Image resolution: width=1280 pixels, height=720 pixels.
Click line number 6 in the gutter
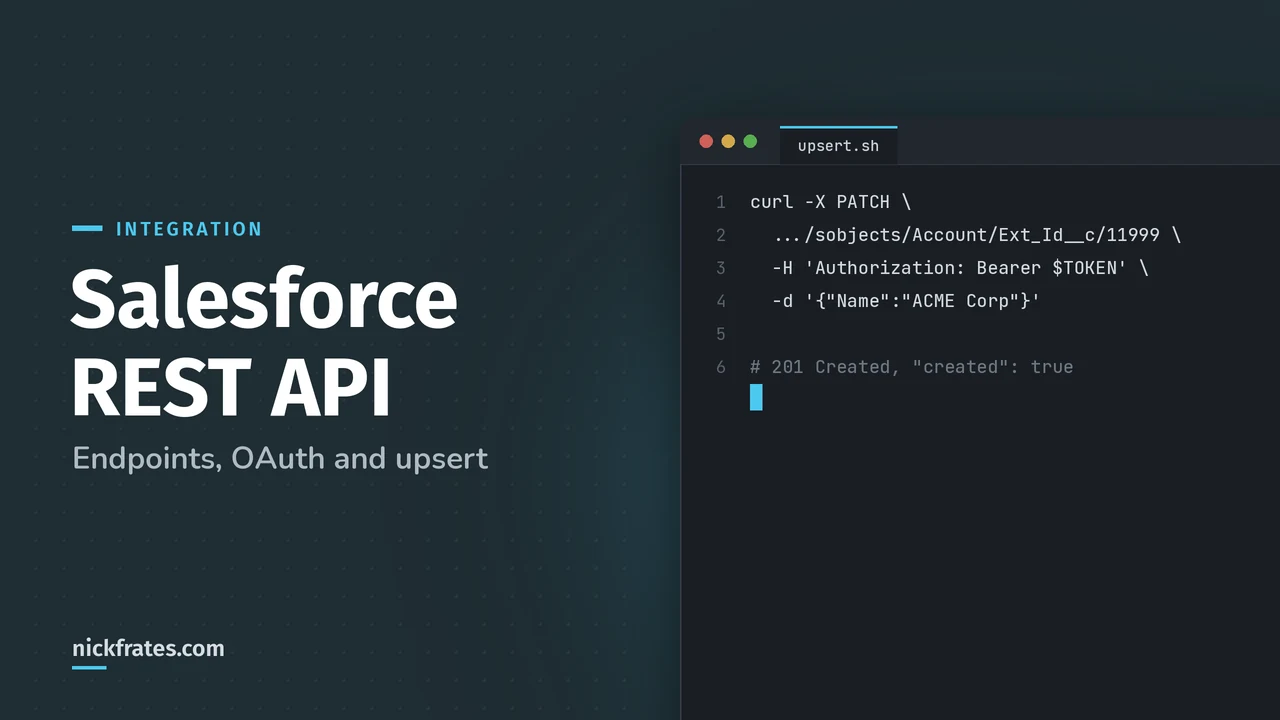(720, 367)
